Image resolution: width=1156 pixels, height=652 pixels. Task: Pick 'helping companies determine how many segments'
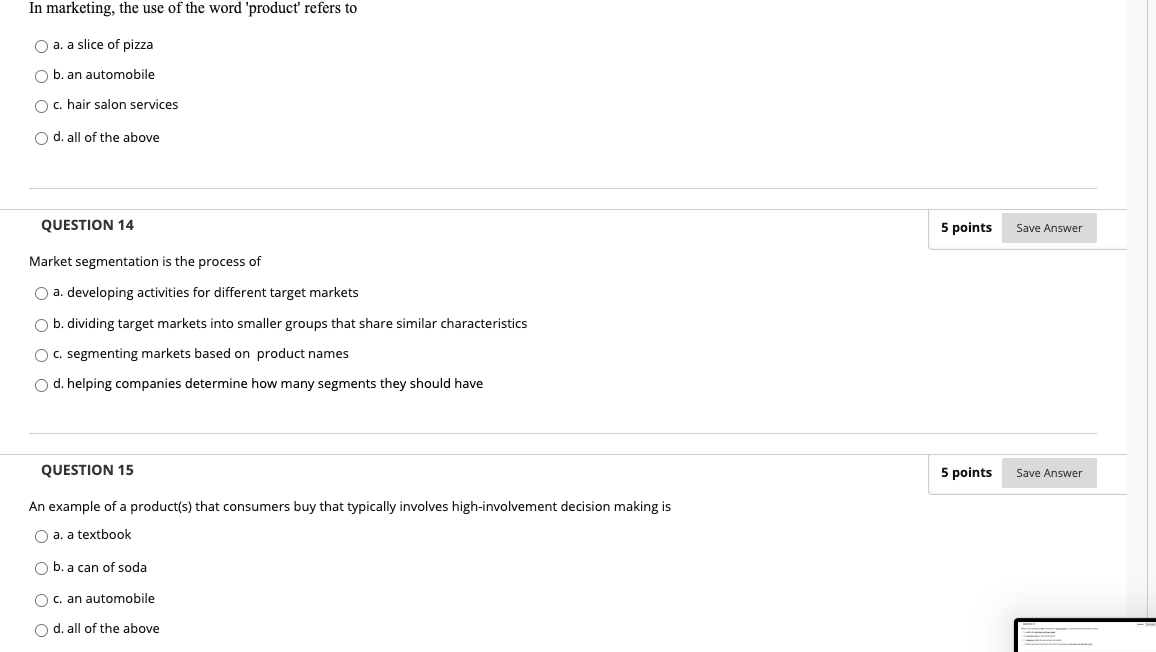[x=41, y=385]
